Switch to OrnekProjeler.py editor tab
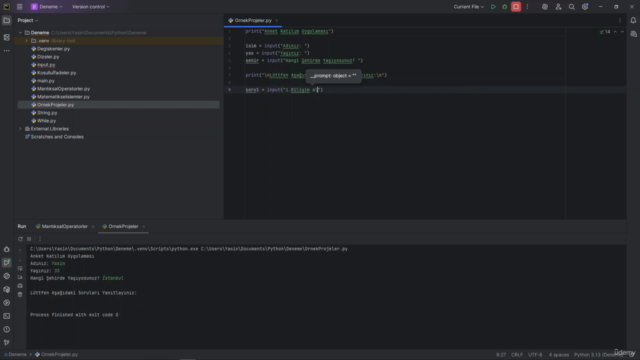The image size is (640, 360). click(x=253, y=20)
